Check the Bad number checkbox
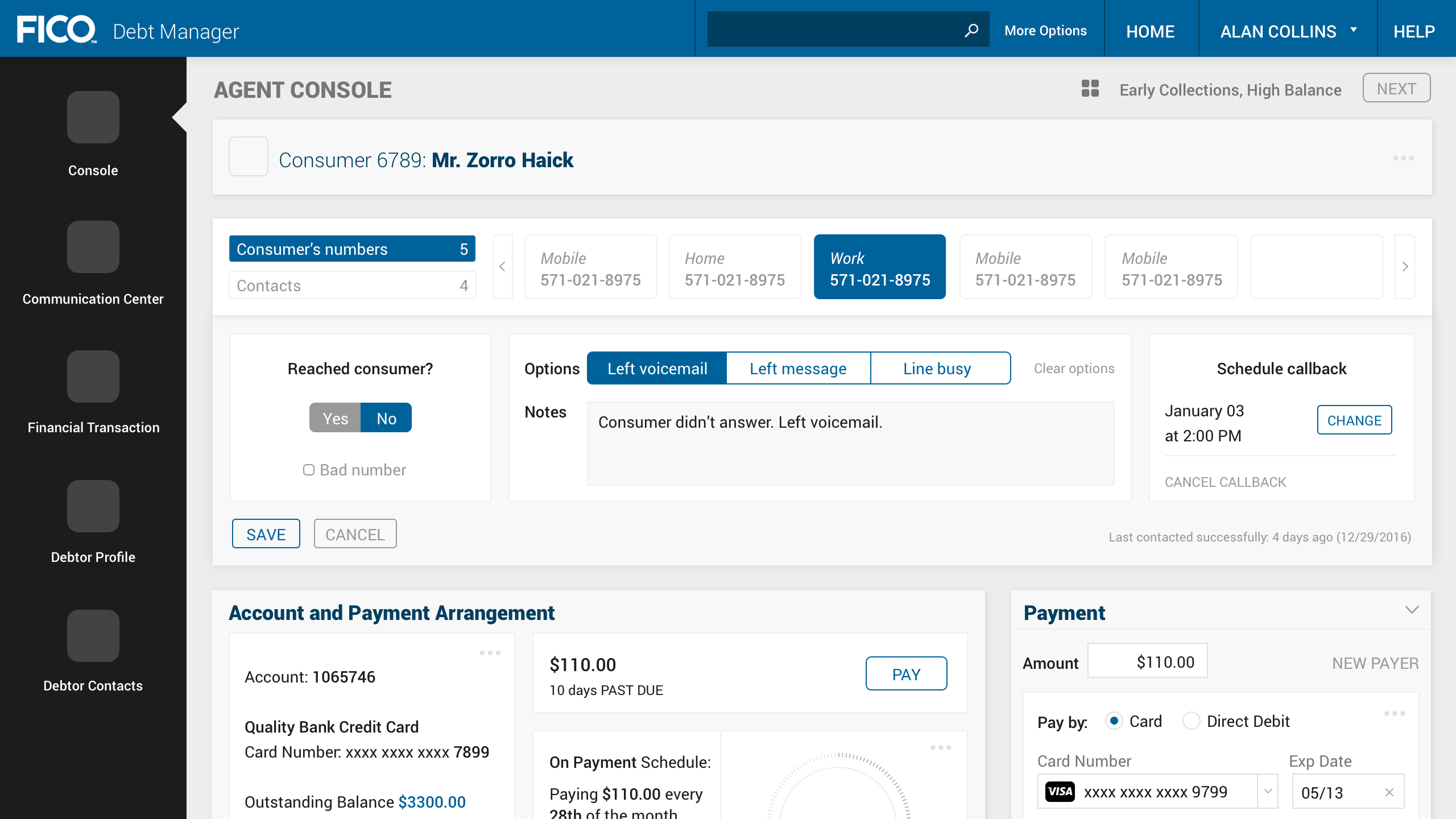Viewport: 1456px width, 819px height. pyautogui.click(x=308, y=470)
